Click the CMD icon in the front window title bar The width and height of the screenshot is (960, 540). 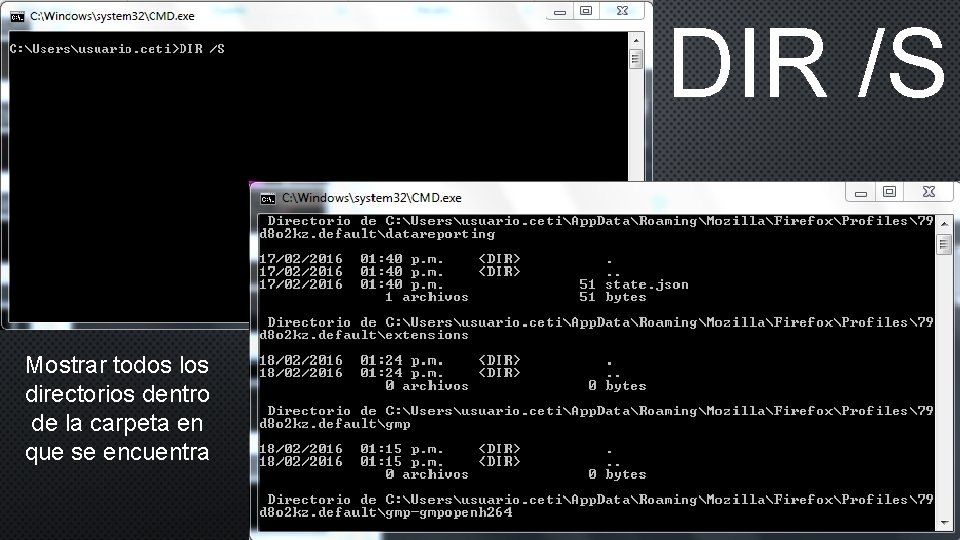(x=268, y=198)
